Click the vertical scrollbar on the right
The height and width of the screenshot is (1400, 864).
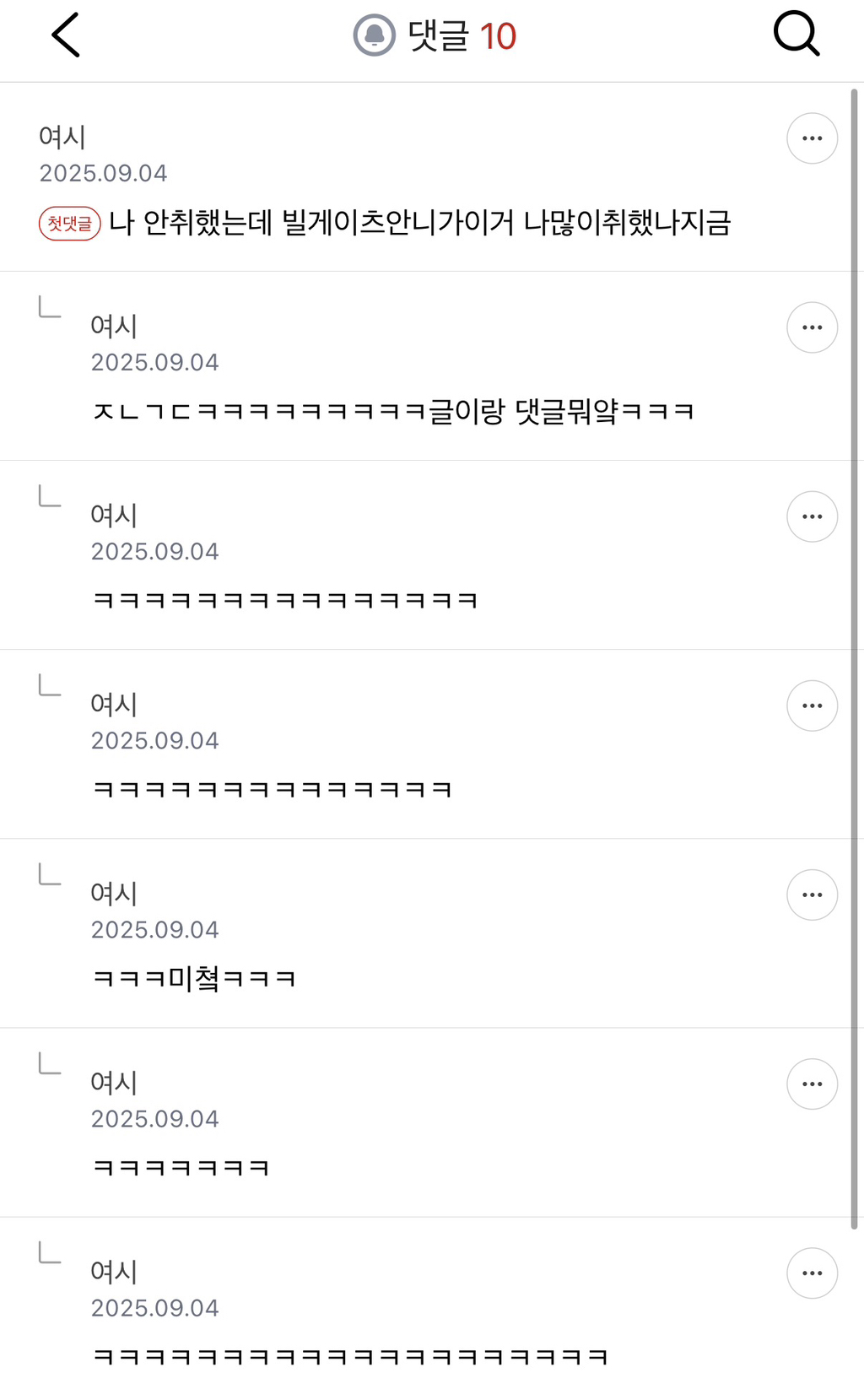[855, 658]
